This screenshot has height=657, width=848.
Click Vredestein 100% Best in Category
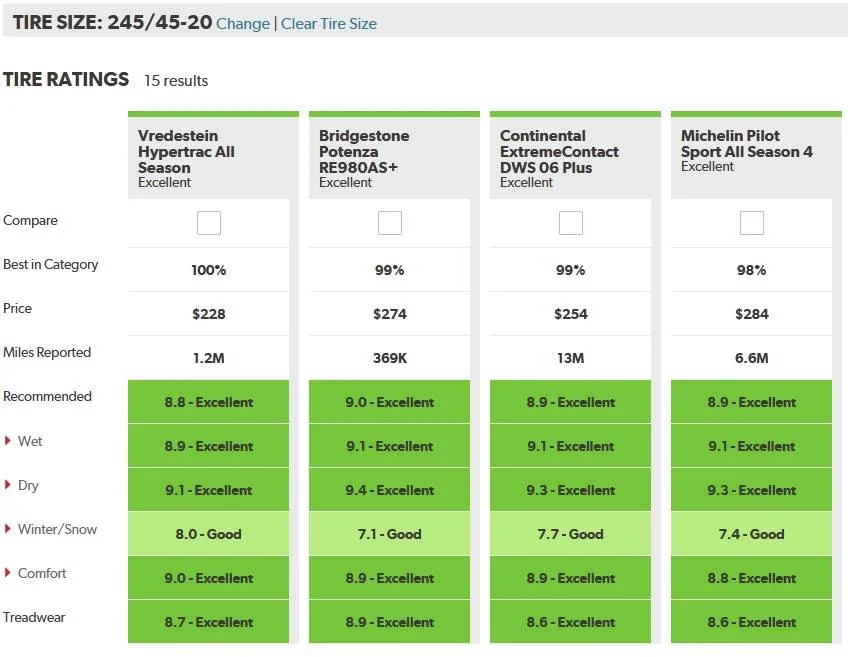(209, 270)
